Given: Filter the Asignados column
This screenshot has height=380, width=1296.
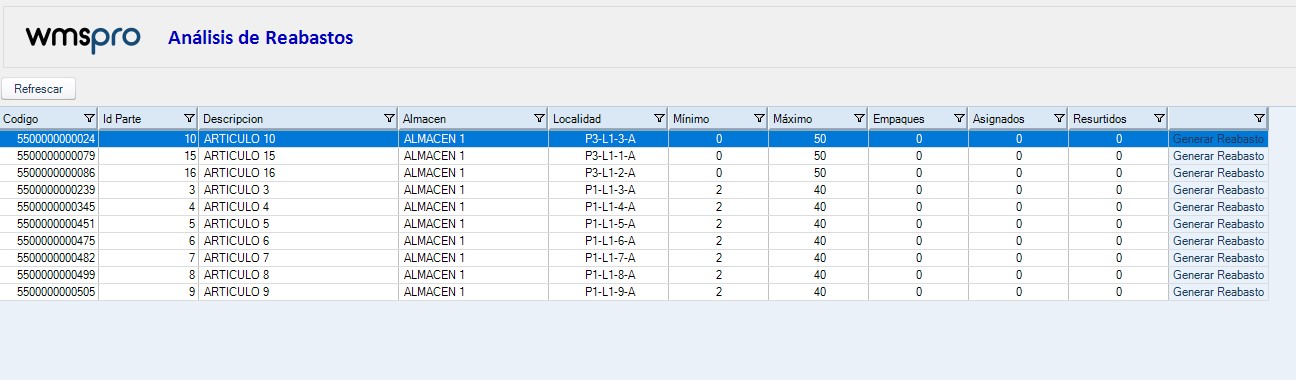Looking at the screenshot, I should [1059, 119].
